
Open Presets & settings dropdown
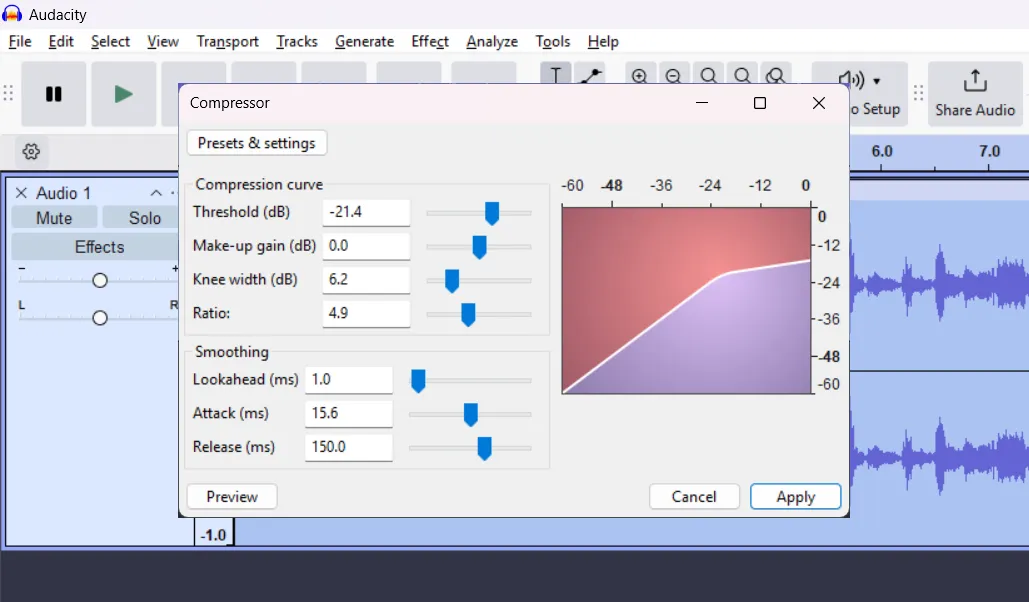[x=256, y=143]
